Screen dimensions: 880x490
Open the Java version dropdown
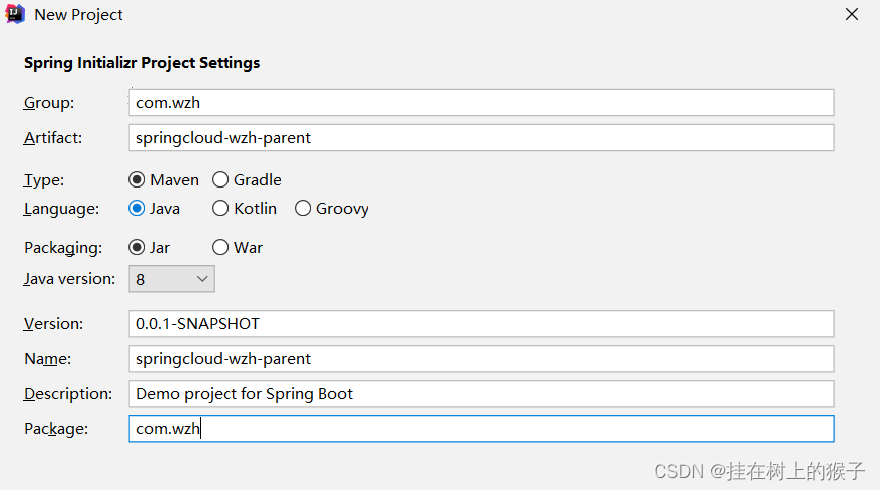click(171, 279)
